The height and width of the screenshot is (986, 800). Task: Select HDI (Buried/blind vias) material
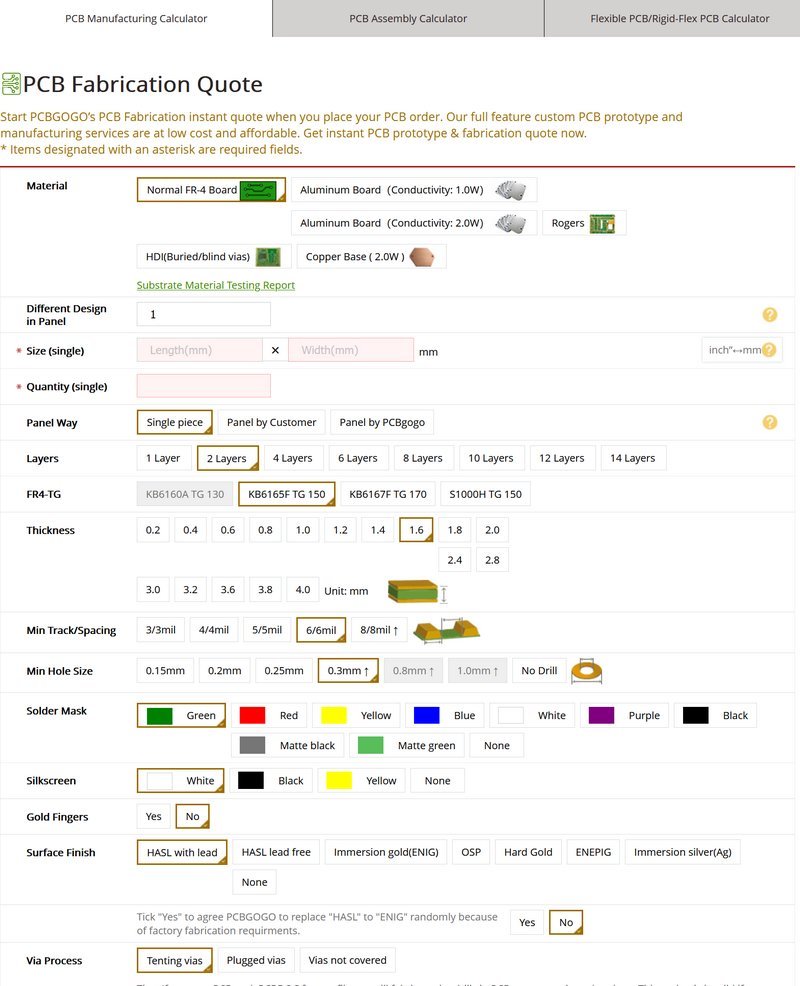214,257
